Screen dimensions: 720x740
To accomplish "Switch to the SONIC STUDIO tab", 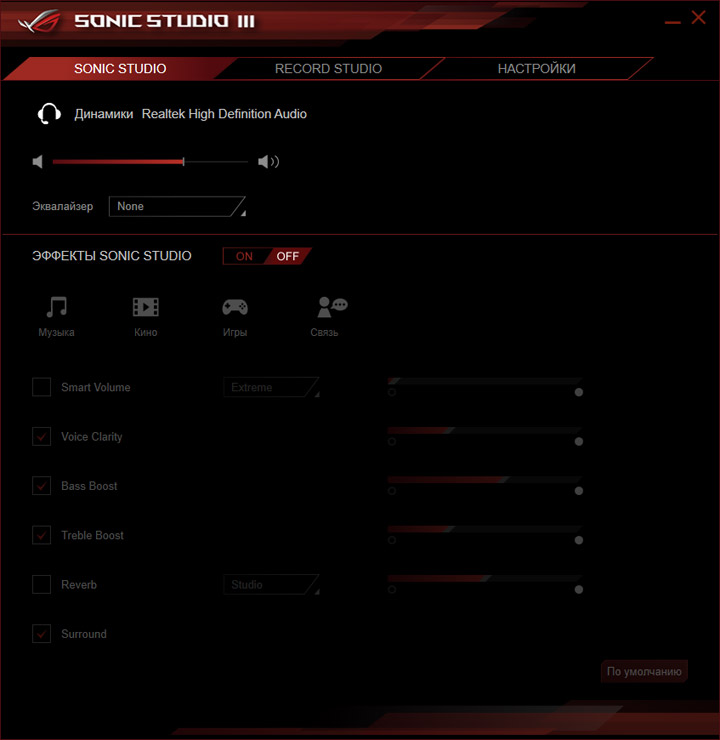I will point(120,69).
